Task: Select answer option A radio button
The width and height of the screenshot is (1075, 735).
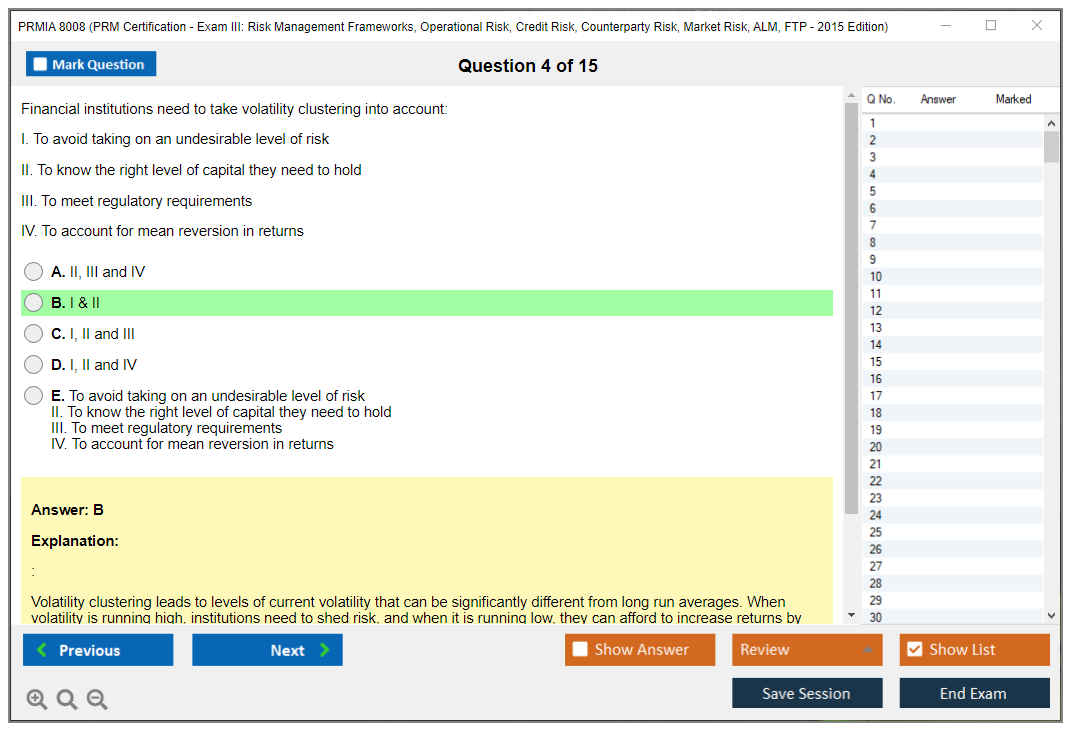Action: point(34,272)
